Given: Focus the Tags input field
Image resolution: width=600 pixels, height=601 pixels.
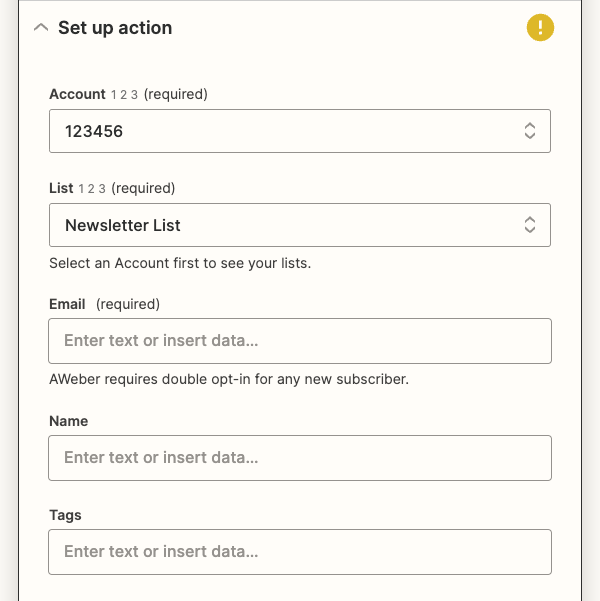Looking at the screenshot, I should 300,552.
